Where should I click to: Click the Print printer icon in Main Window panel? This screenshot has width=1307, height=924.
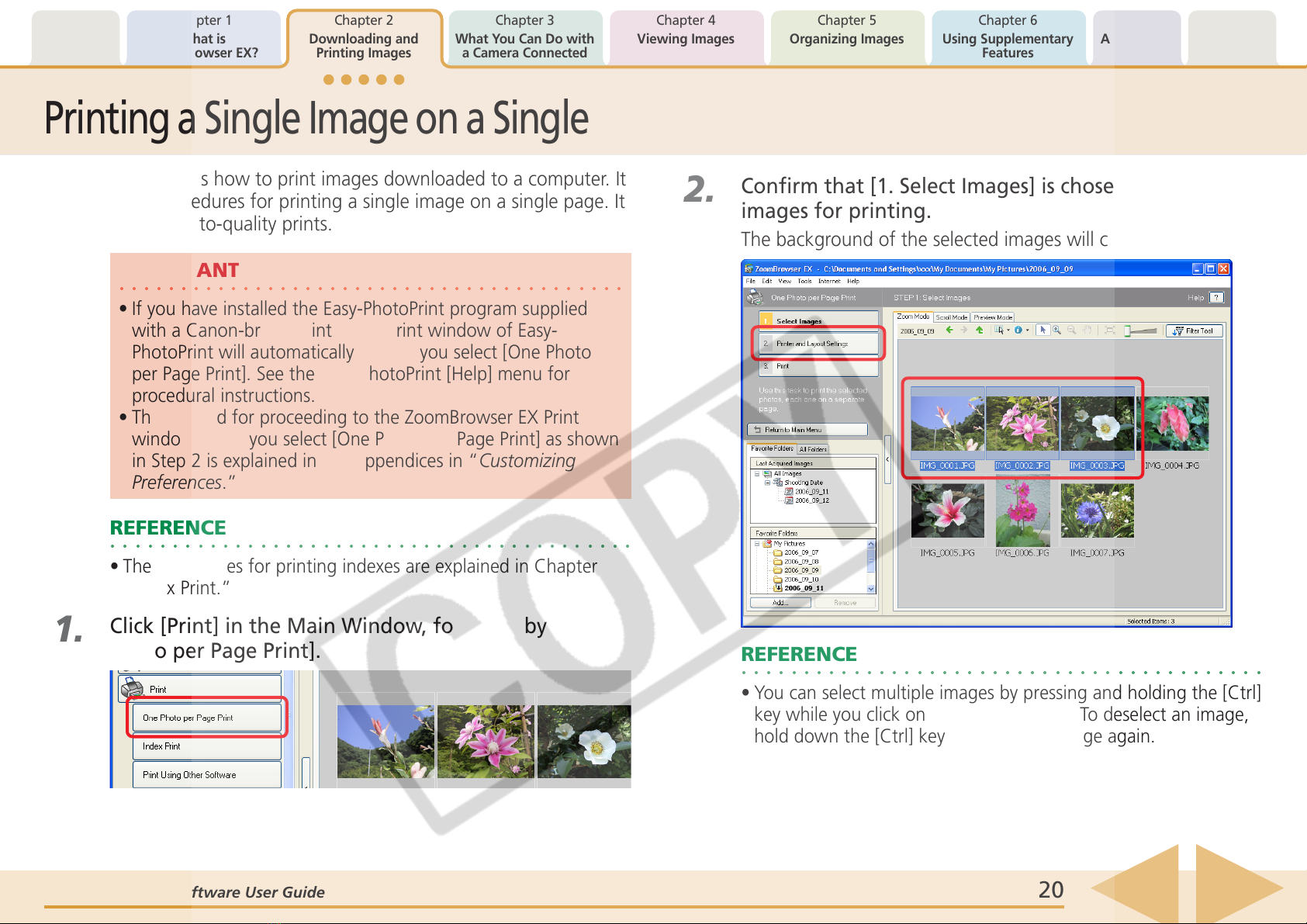pos(132,687)
